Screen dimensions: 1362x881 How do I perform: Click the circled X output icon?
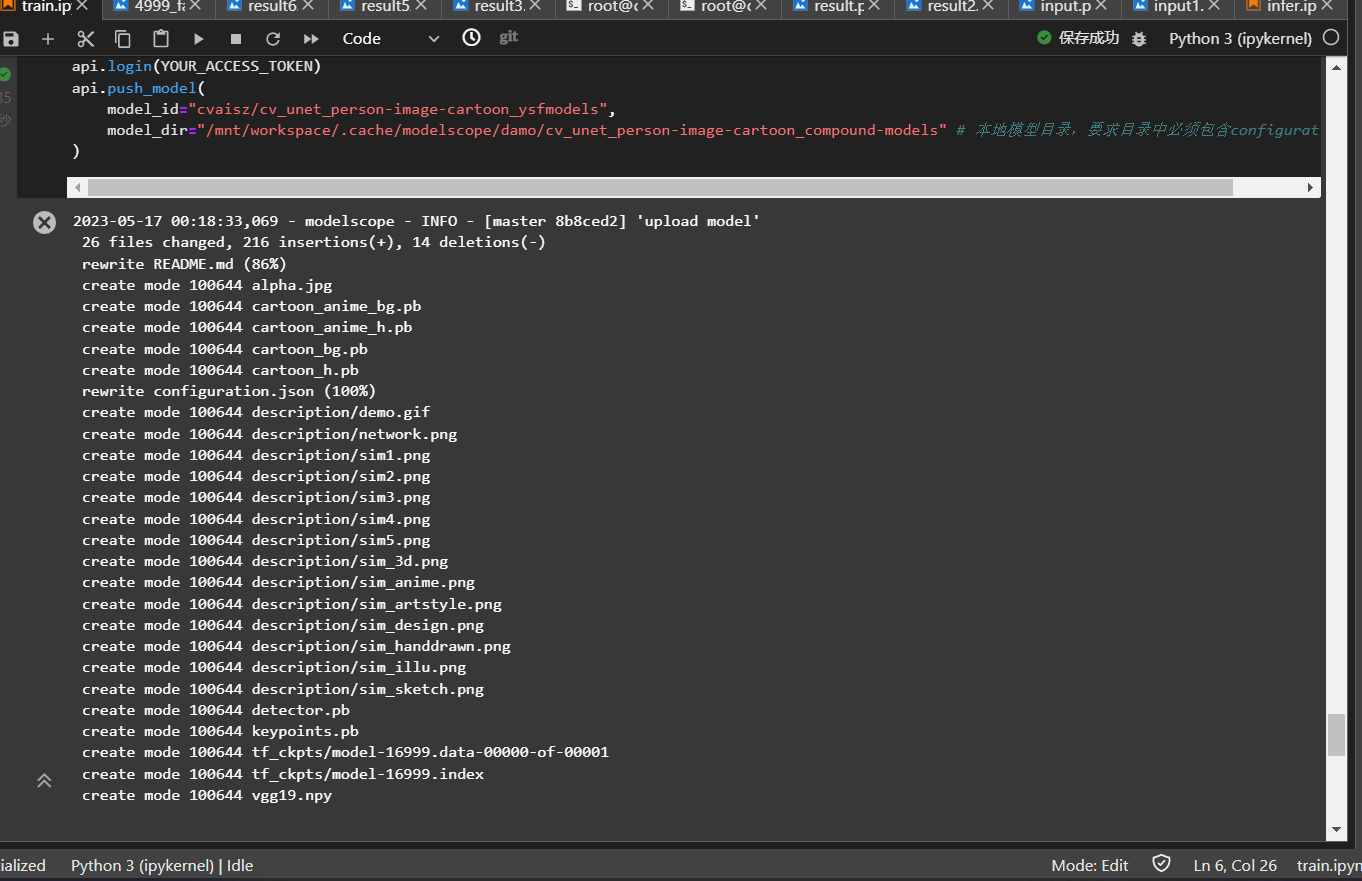coord(44,222)
